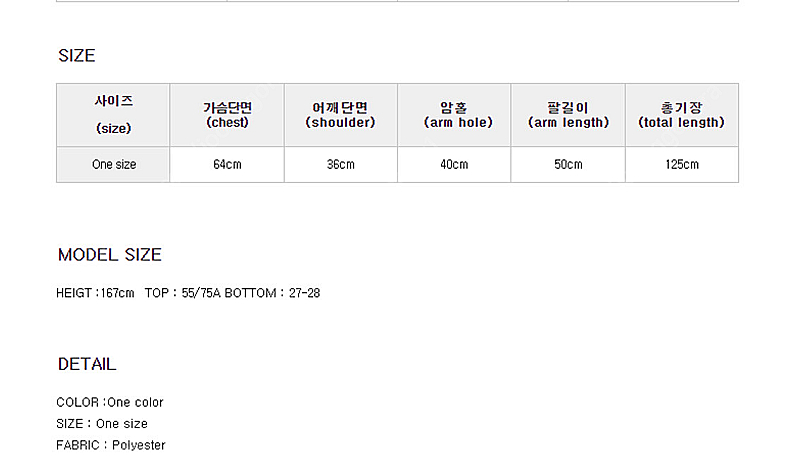This screenshot has height=474, width=800.
Task: Click the MODEL SIZE heading
Action: (x=110, y=255)
